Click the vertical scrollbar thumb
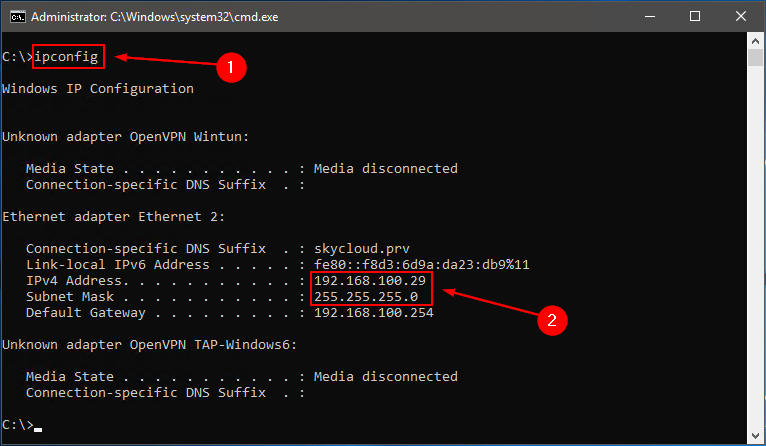Viewport: 766px width, 446px height. point(755,58)
